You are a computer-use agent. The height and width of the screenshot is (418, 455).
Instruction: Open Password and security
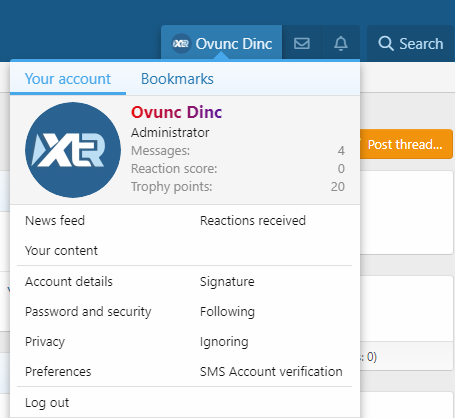(x=88, y=312)
